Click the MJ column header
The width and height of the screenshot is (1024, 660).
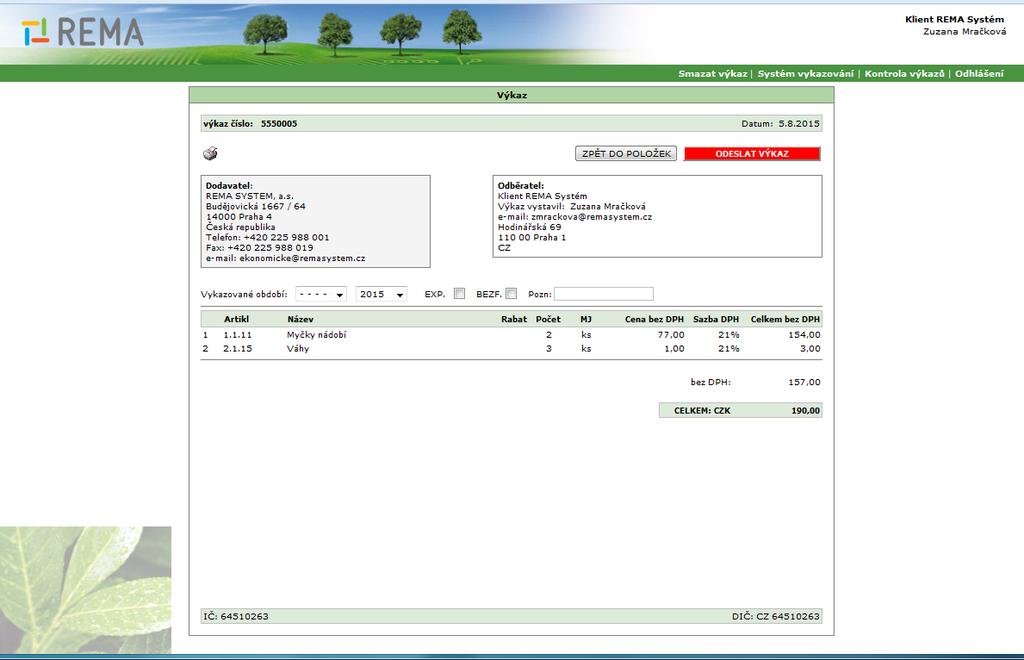[x=586, y=319]
